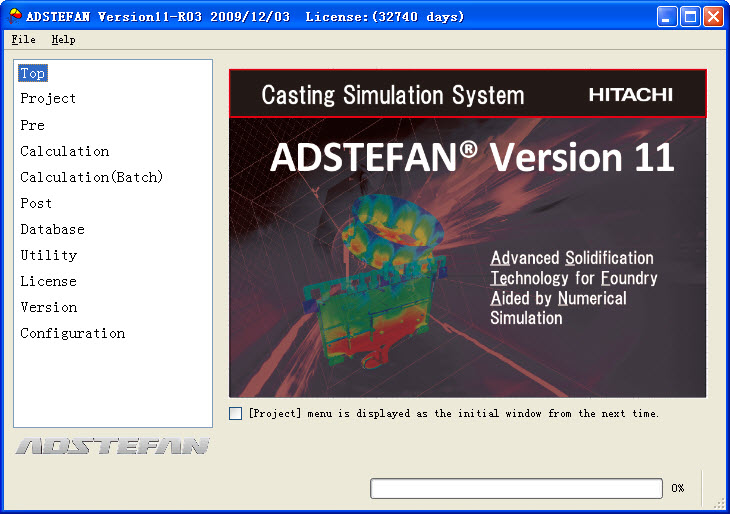The image size is (730, 514).
Task: Click the ADSTEFAN Version 11 splash image
Action: [467, 233]
